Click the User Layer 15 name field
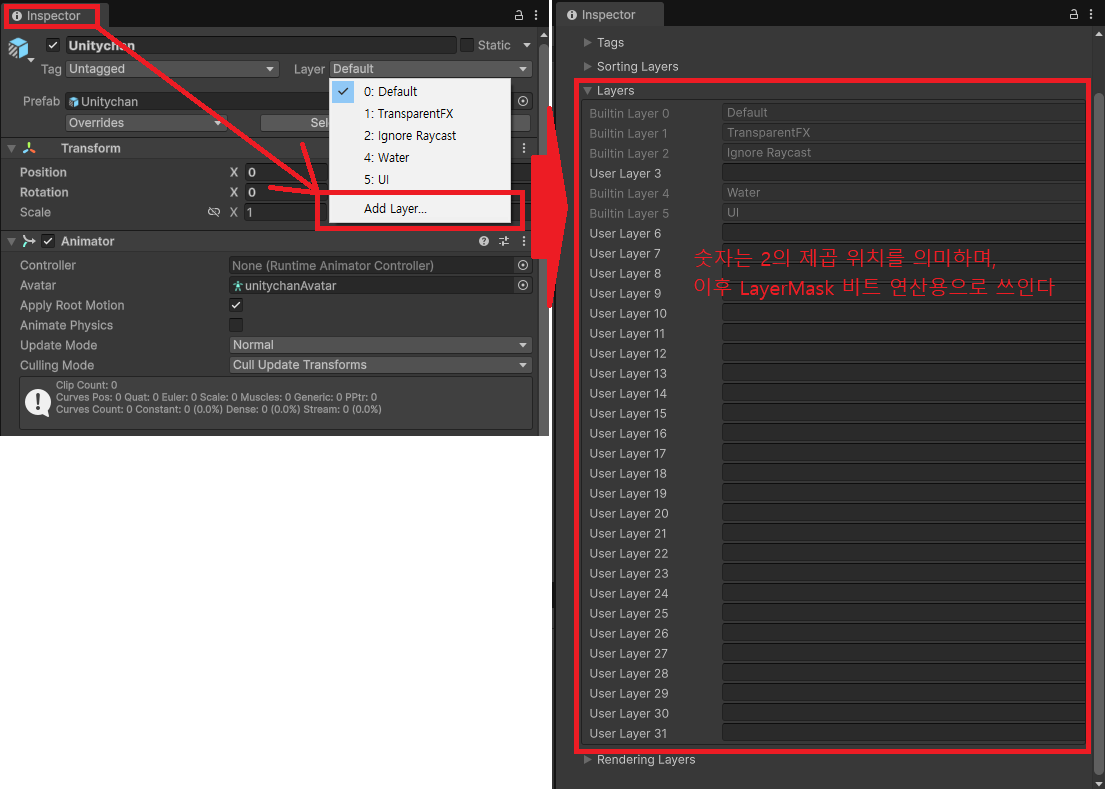This screenshot has height=789, width=1105. click(x=903, y=414)
